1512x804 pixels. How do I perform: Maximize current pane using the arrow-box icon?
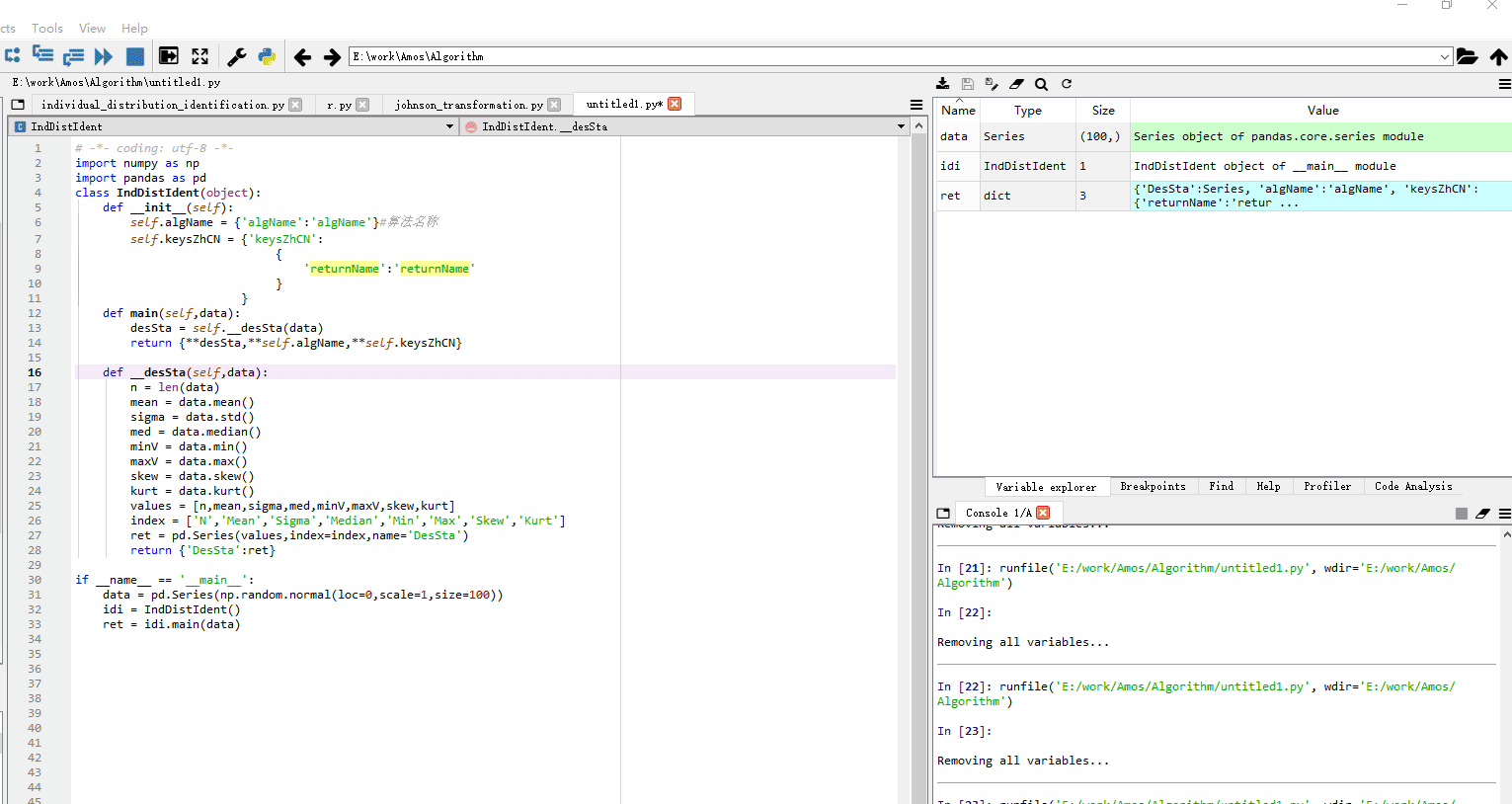(x=169, y=56)
